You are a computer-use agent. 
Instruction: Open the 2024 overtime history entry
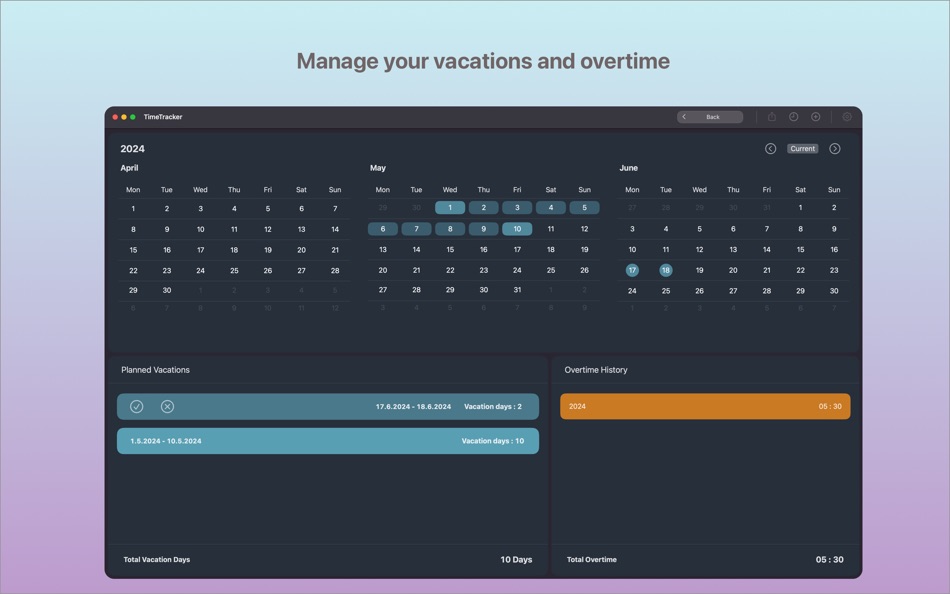(705, 406)
